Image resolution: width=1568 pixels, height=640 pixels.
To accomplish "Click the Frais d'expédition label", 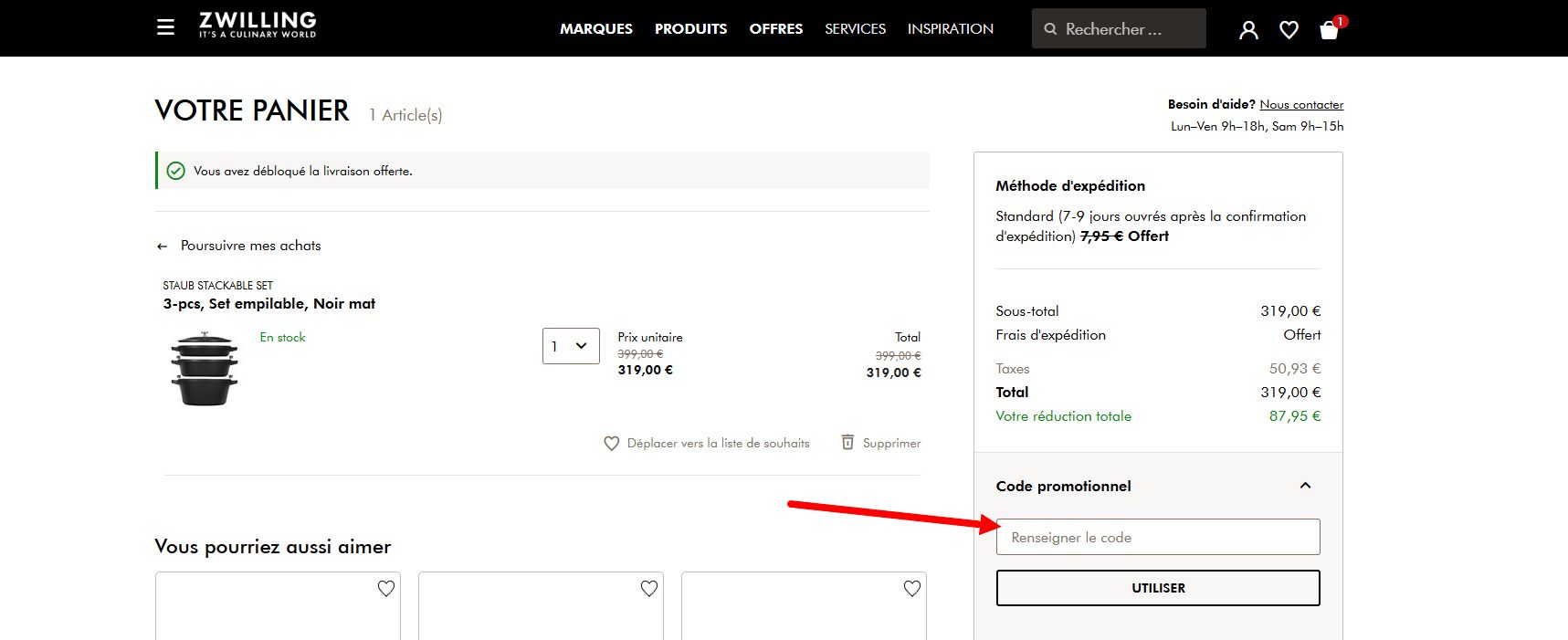I will (1050, 335).
